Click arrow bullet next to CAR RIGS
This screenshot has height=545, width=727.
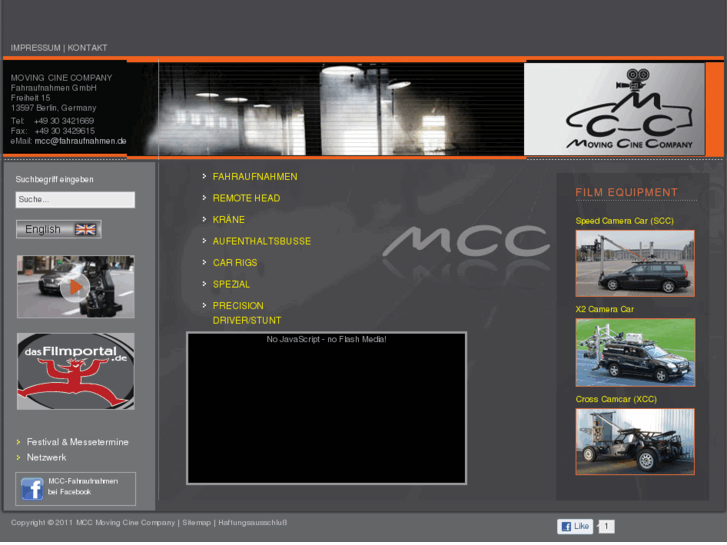(204, 262)
